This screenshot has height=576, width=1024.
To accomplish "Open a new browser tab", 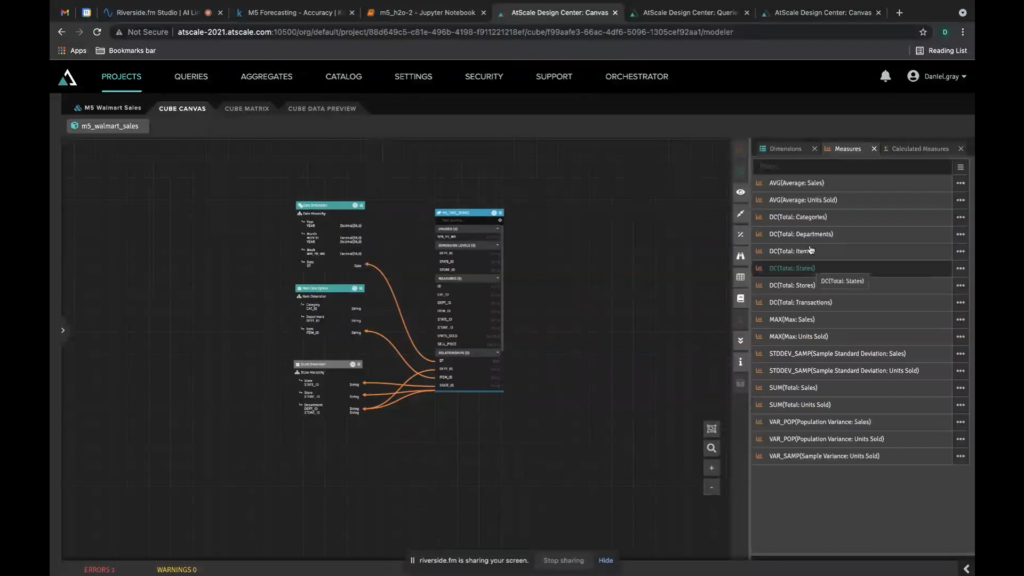I will tap(899, 12).
